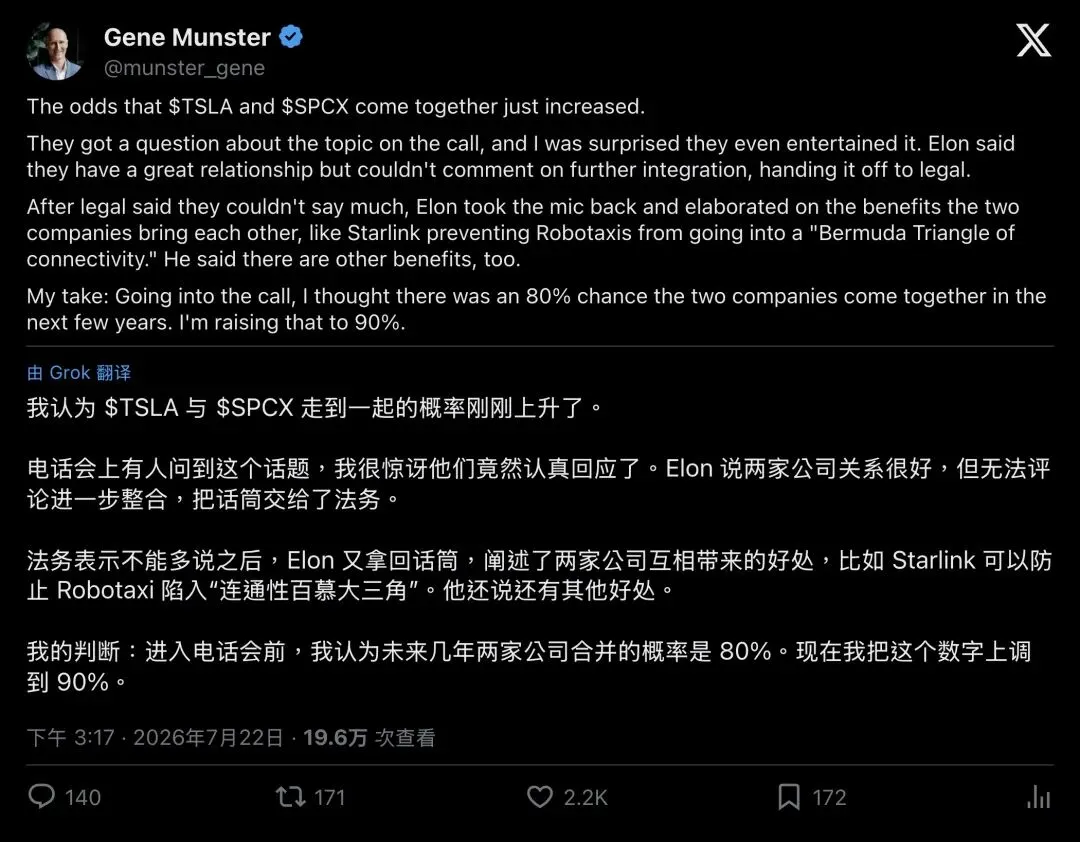1080x842 pixels.
Task: Click the blue verified badge
Action: point(291,37)
